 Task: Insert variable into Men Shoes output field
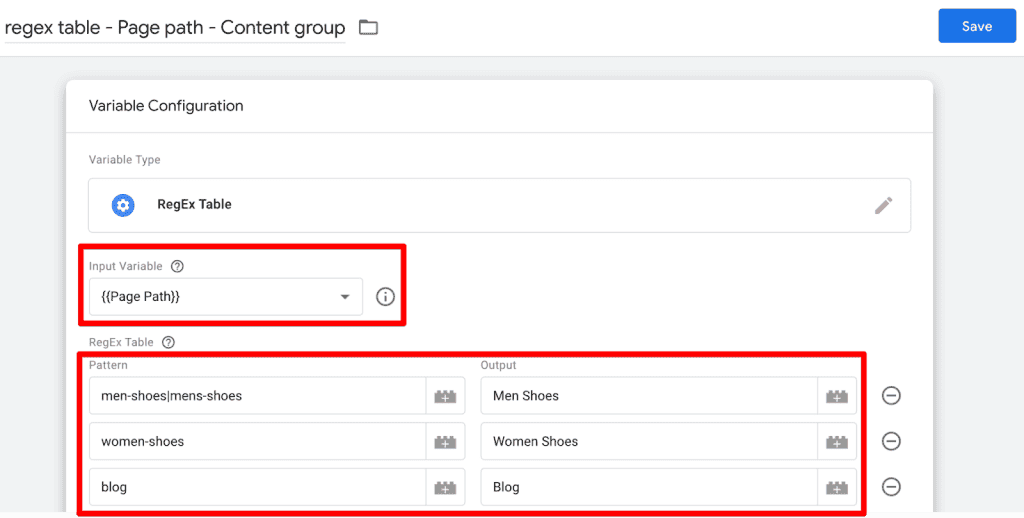[x=837, y=396]
